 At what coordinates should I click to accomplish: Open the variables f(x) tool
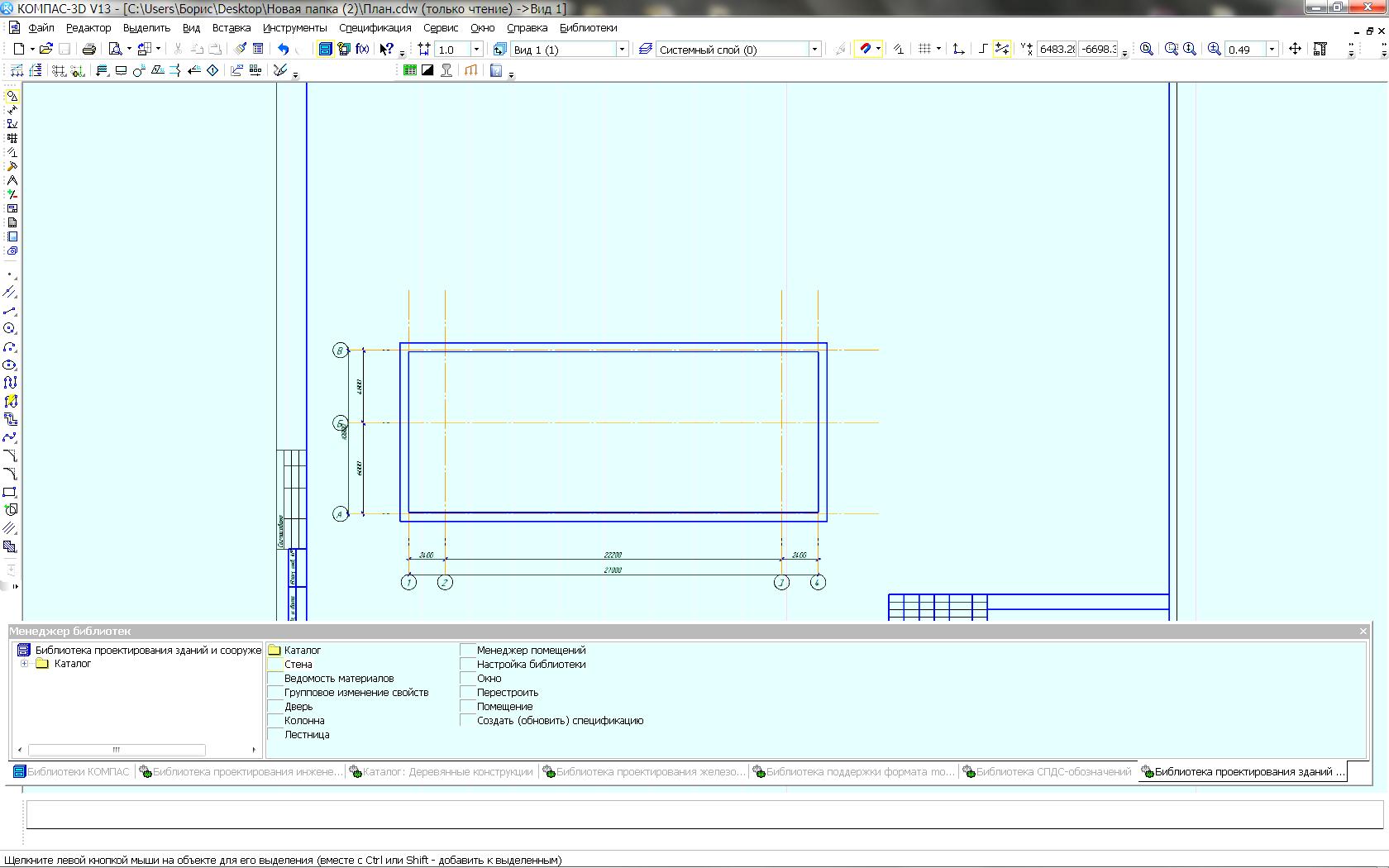pyautogui.click(x=362, y=50)
